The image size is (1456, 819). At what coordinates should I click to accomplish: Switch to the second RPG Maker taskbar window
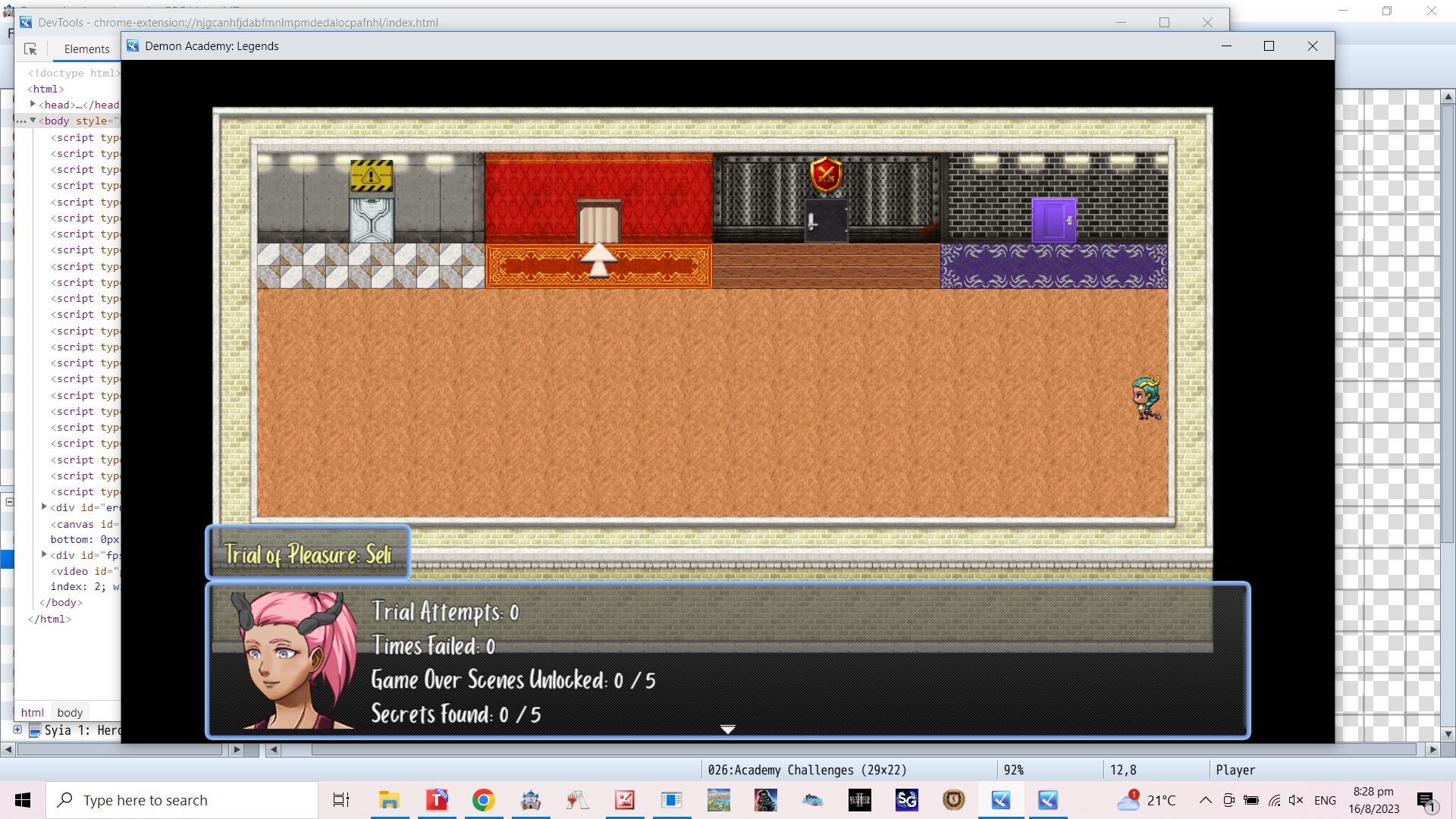[x=1048, y=800]
